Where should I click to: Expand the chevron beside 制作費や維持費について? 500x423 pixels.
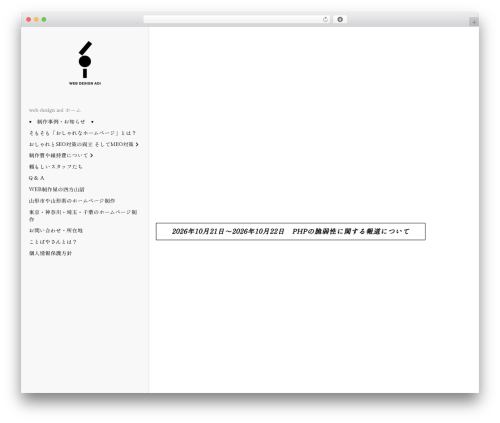tap(92, 156)
